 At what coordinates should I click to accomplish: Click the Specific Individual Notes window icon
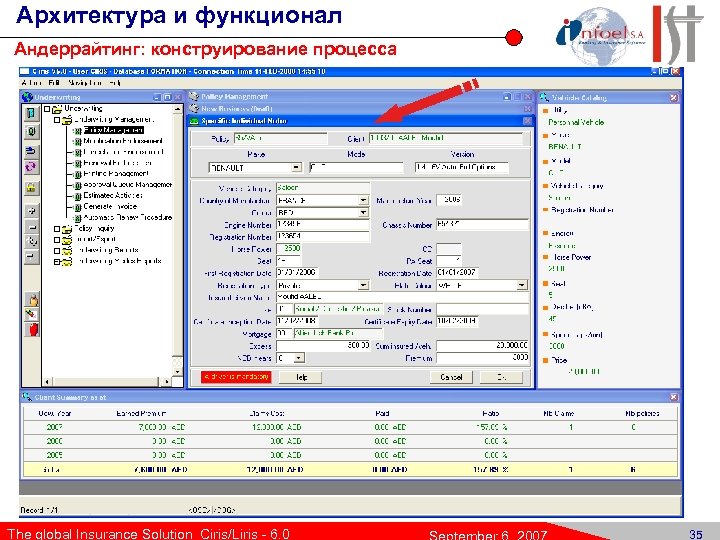click(x=194, y=121)
